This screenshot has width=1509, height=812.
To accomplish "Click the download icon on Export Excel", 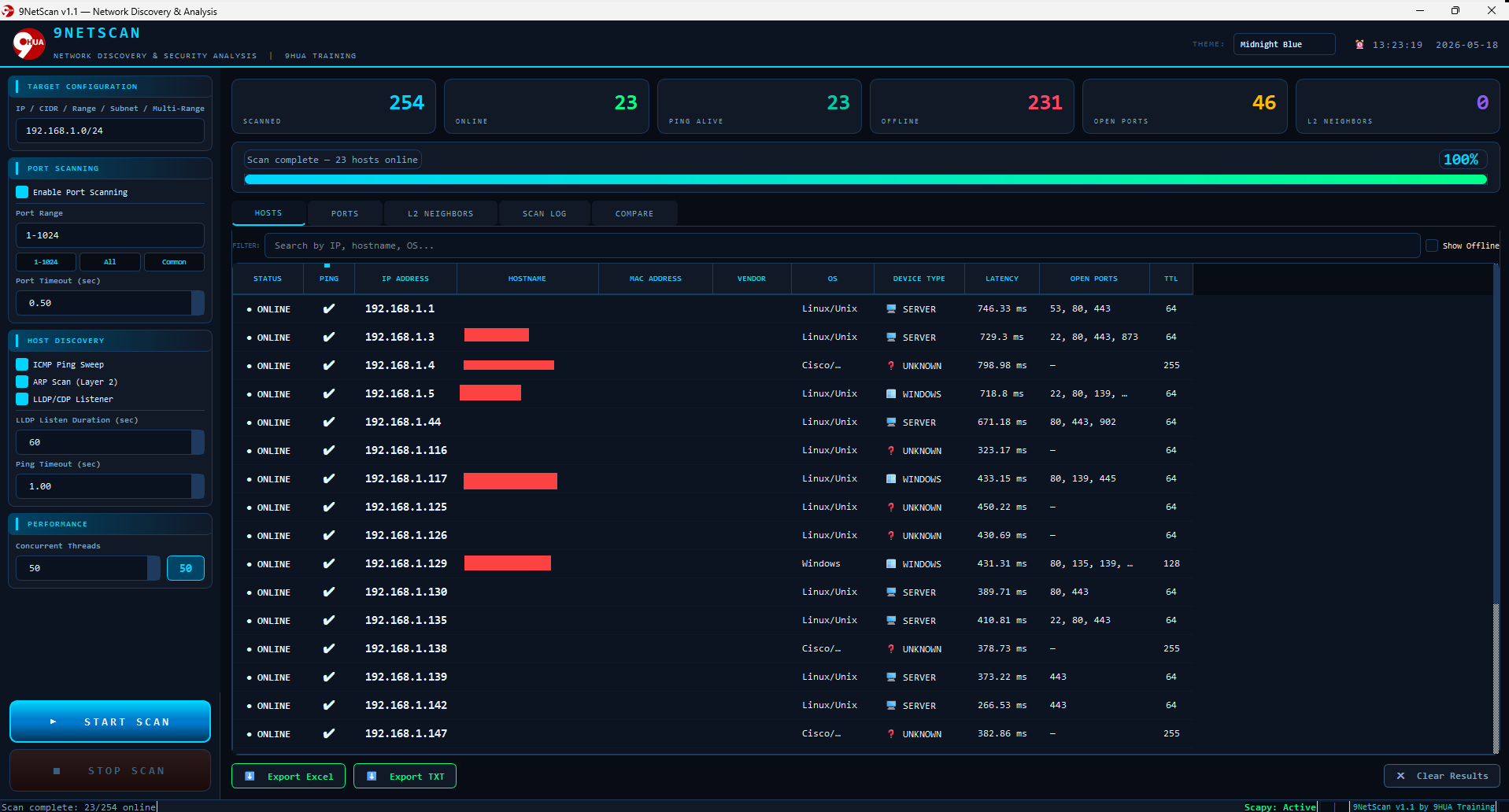I will (250, 776).
